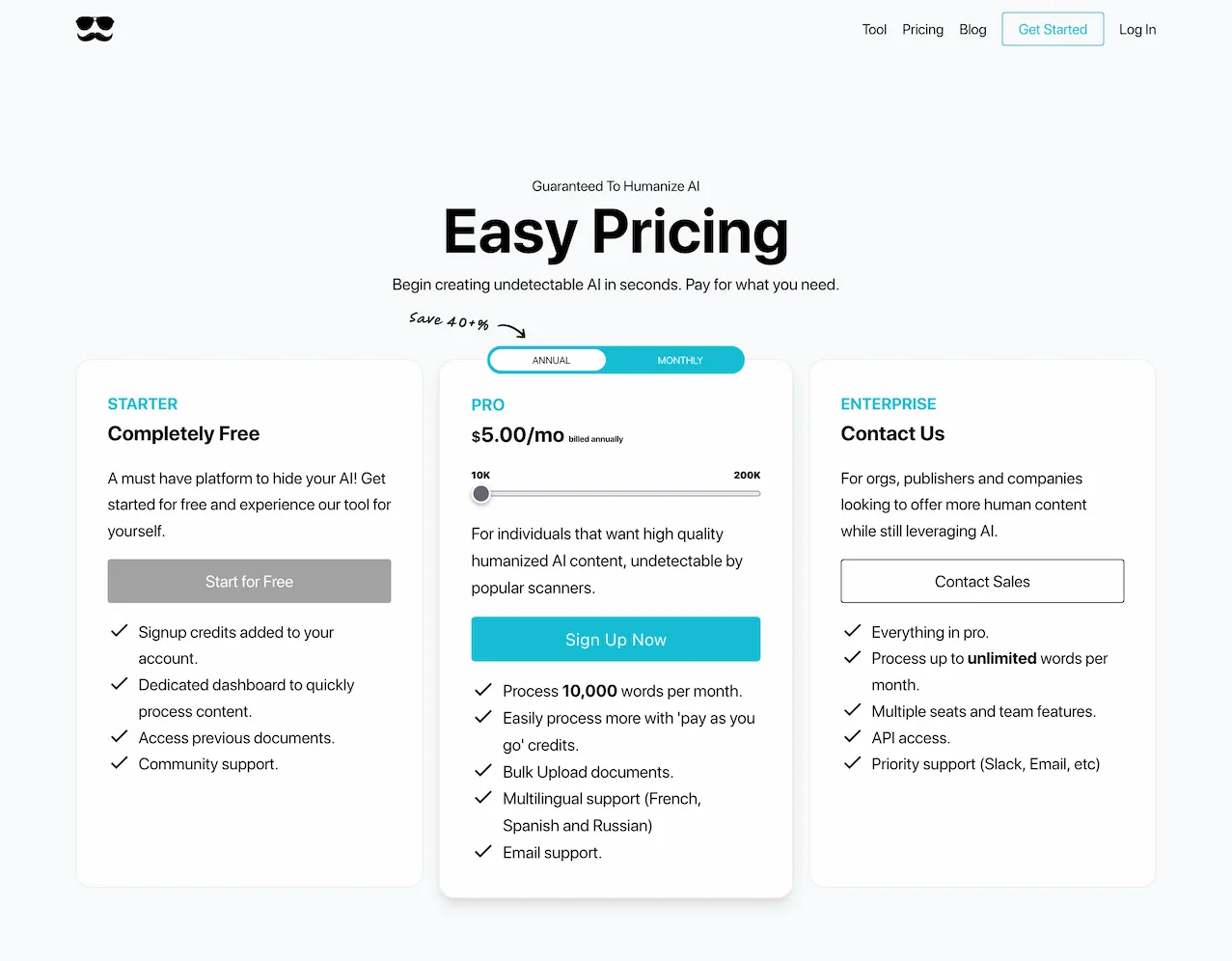Go to Pricing in navigation

point(922,30)
